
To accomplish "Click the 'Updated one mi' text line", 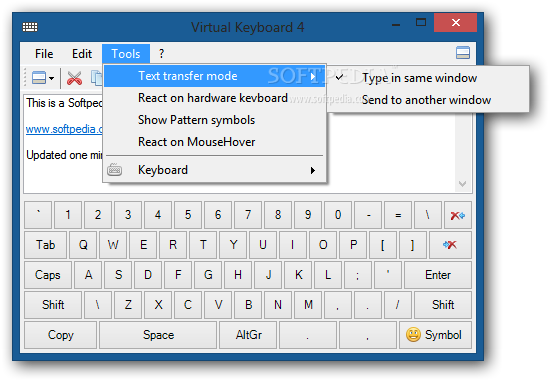I will pos(64,155).
